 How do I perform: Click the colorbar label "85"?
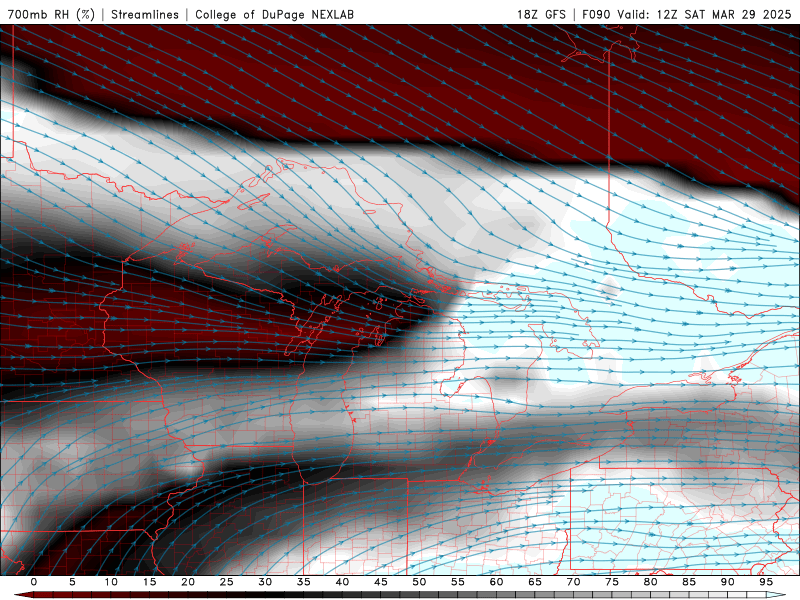(689, 582)
